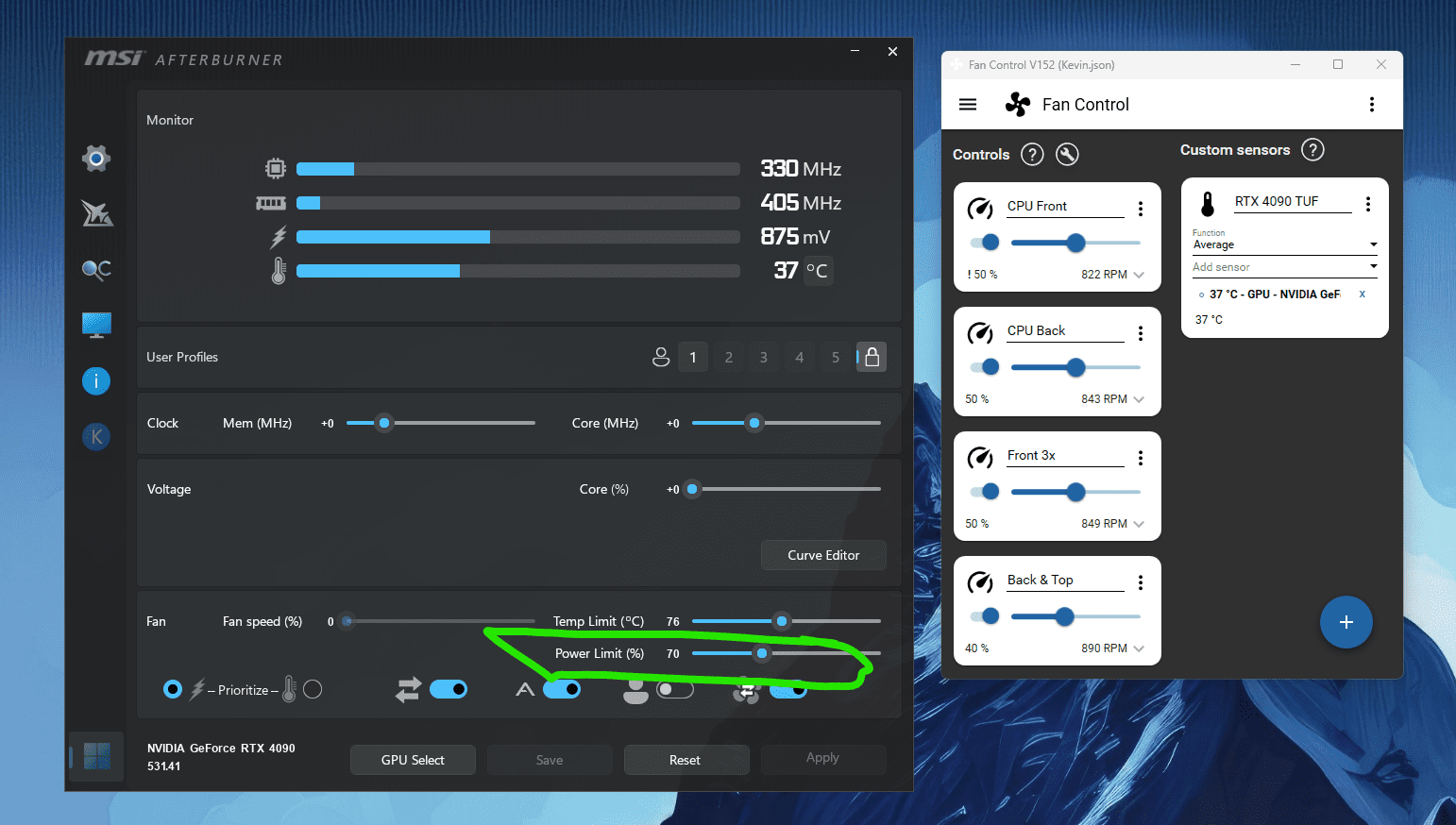Viewport: 1456px width, 825px height.
Task: Select prioritize power radio button
Action: tap(173, 689)
